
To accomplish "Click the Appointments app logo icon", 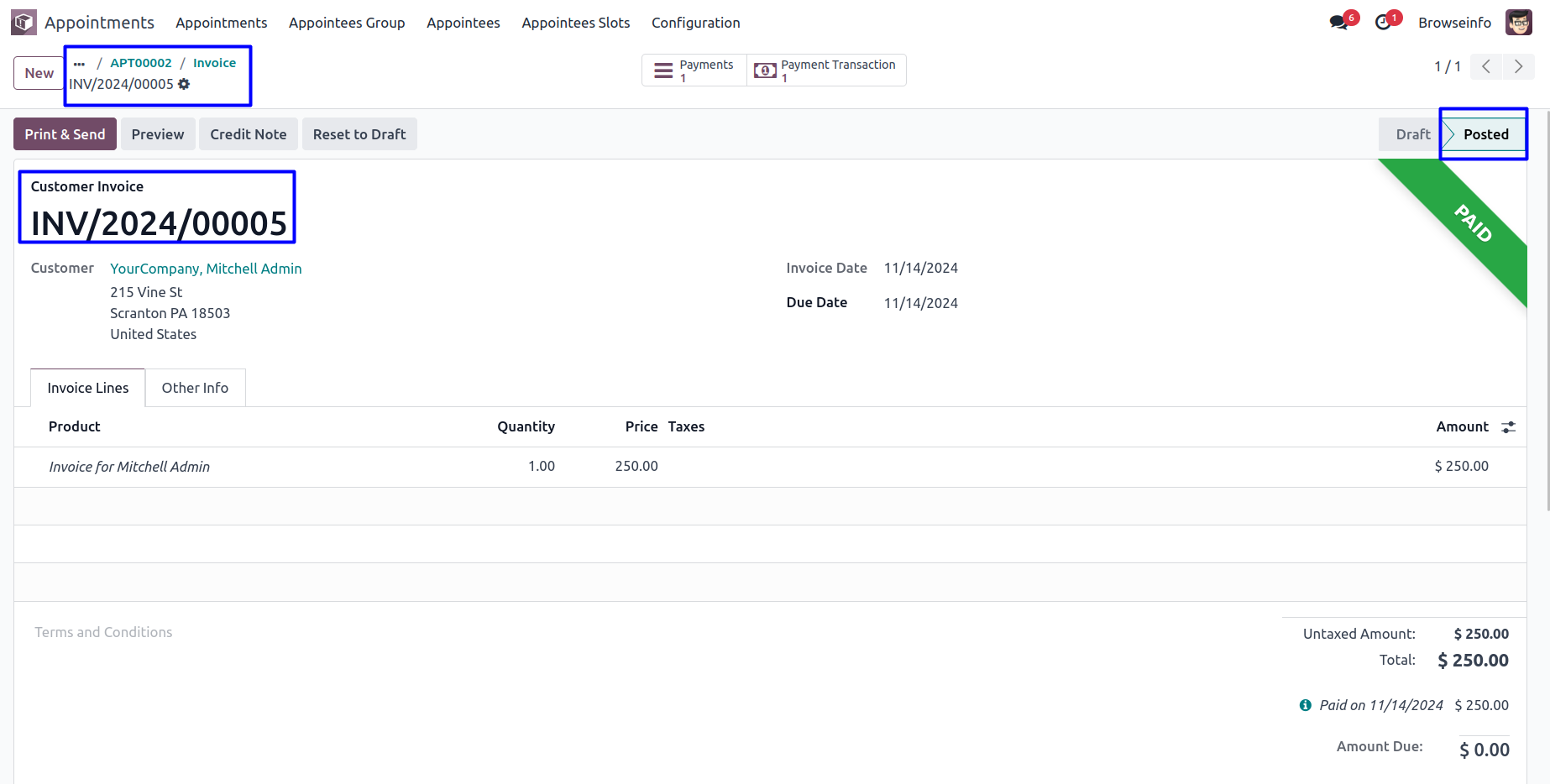I will [24, 23].
